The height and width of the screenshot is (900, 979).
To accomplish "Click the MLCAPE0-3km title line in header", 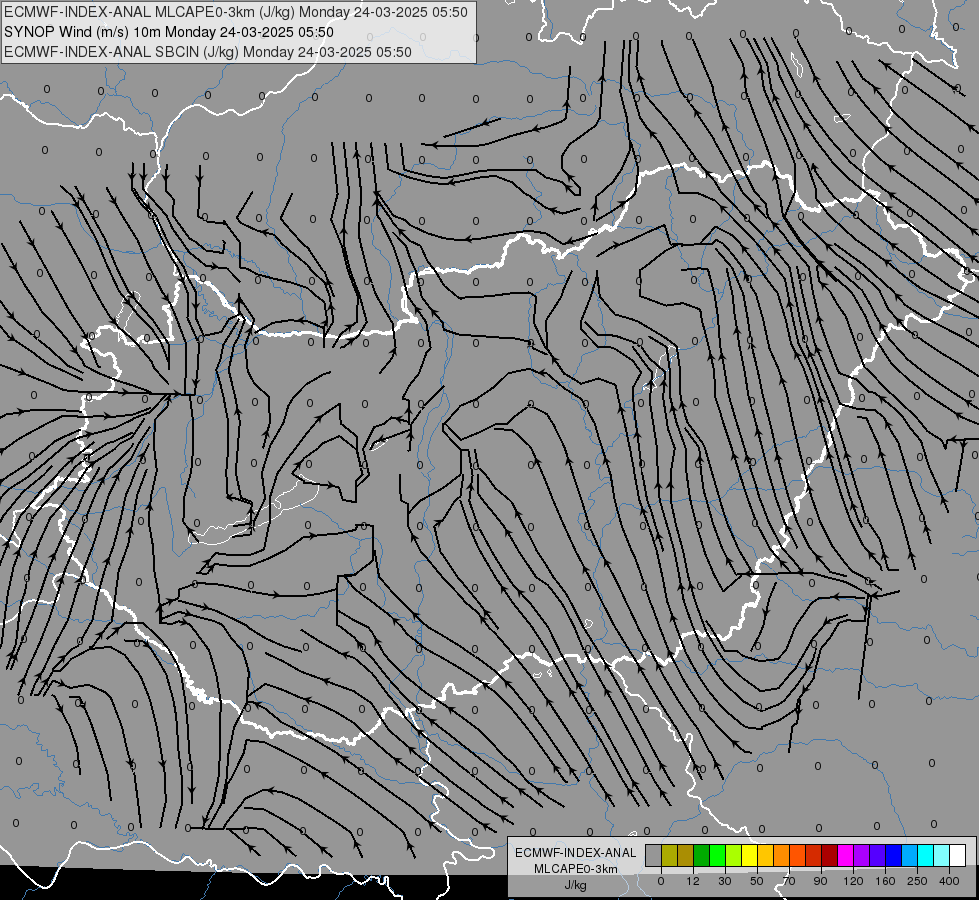I will tap(235, 12).
